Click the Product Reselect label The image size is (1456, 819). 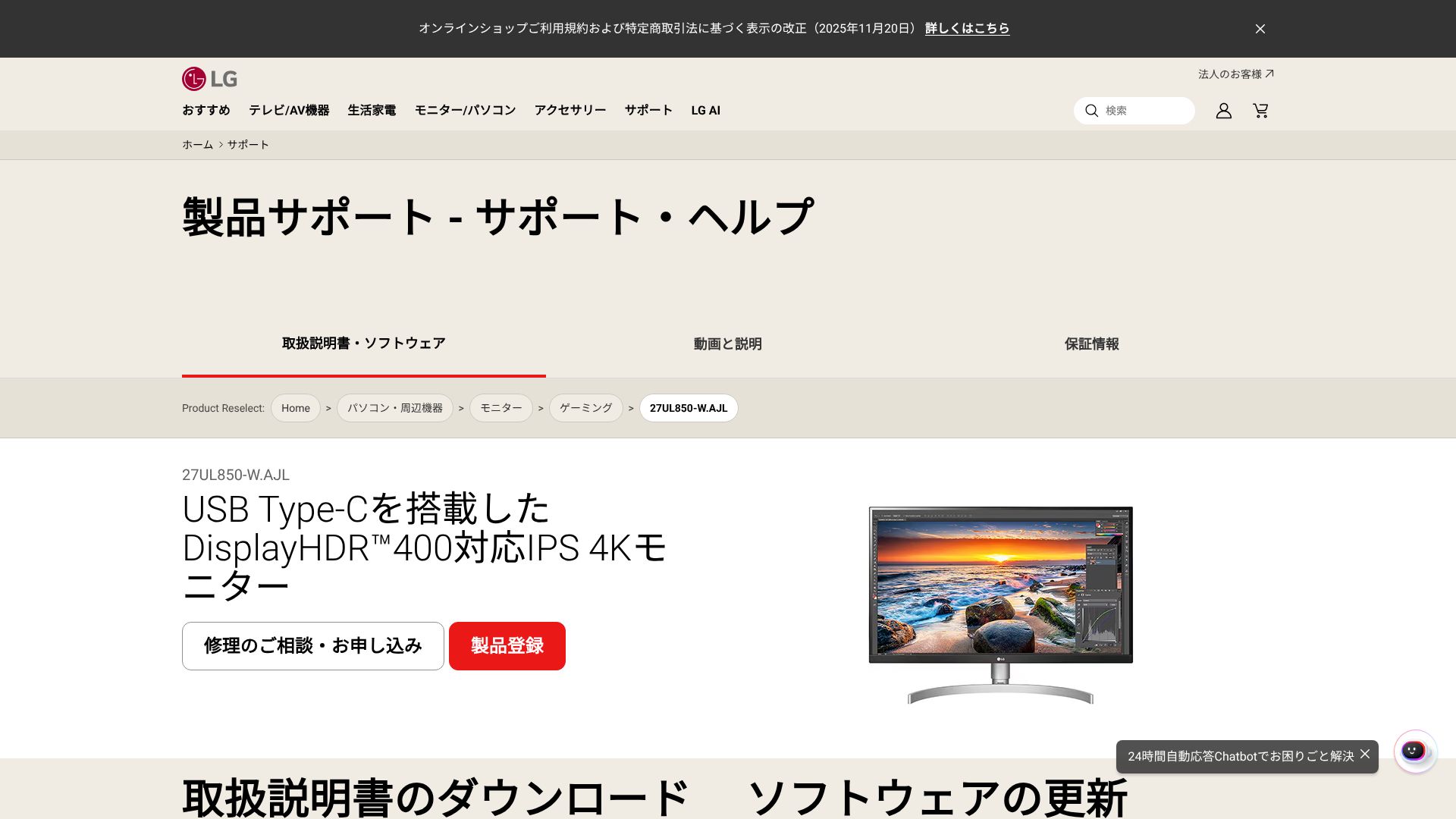[223, 408]
